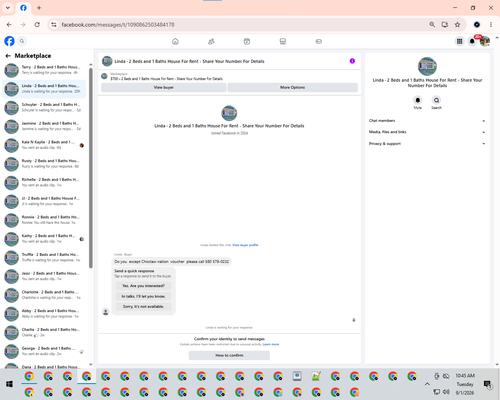Open the Windows notification center

pyautogui.click(x=488, y=384)
